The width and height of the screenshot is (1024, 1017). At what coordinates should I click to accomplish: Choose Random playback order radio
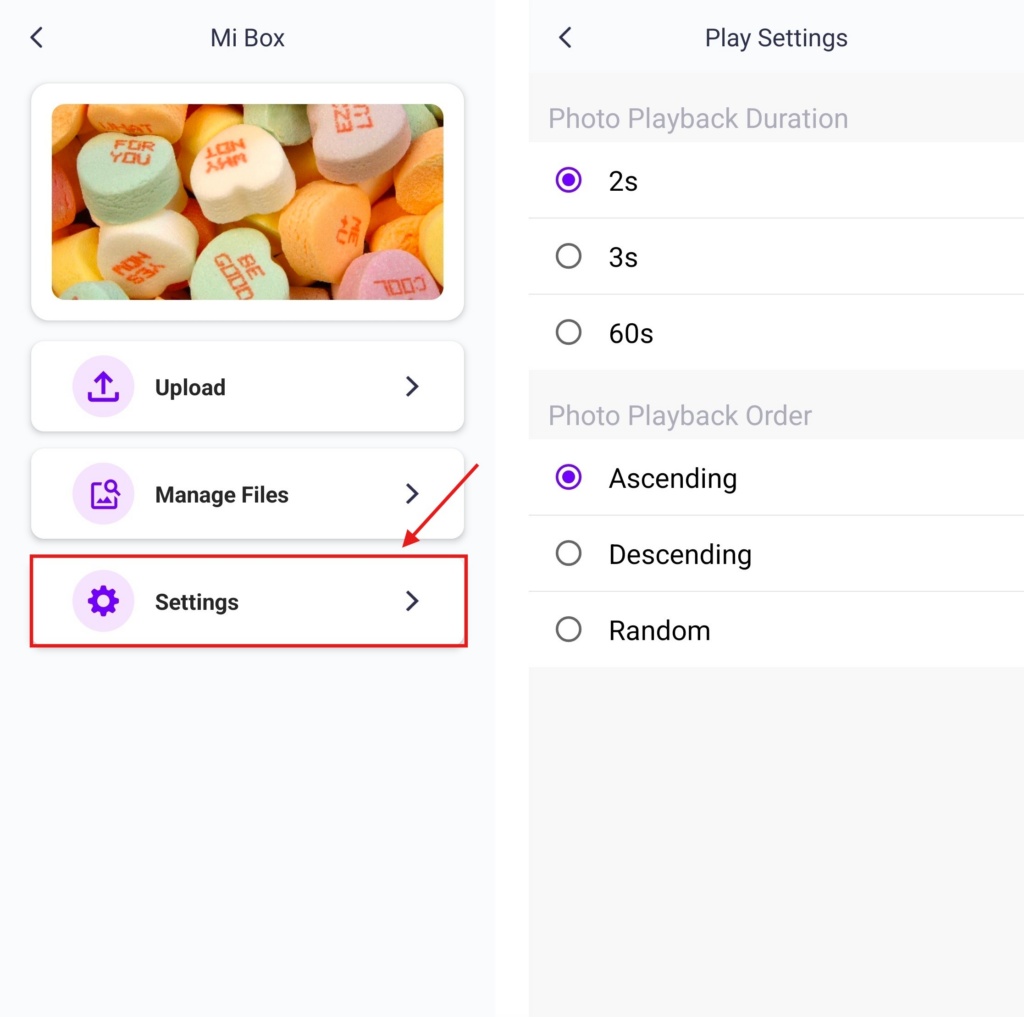click(x=568, y=630)
